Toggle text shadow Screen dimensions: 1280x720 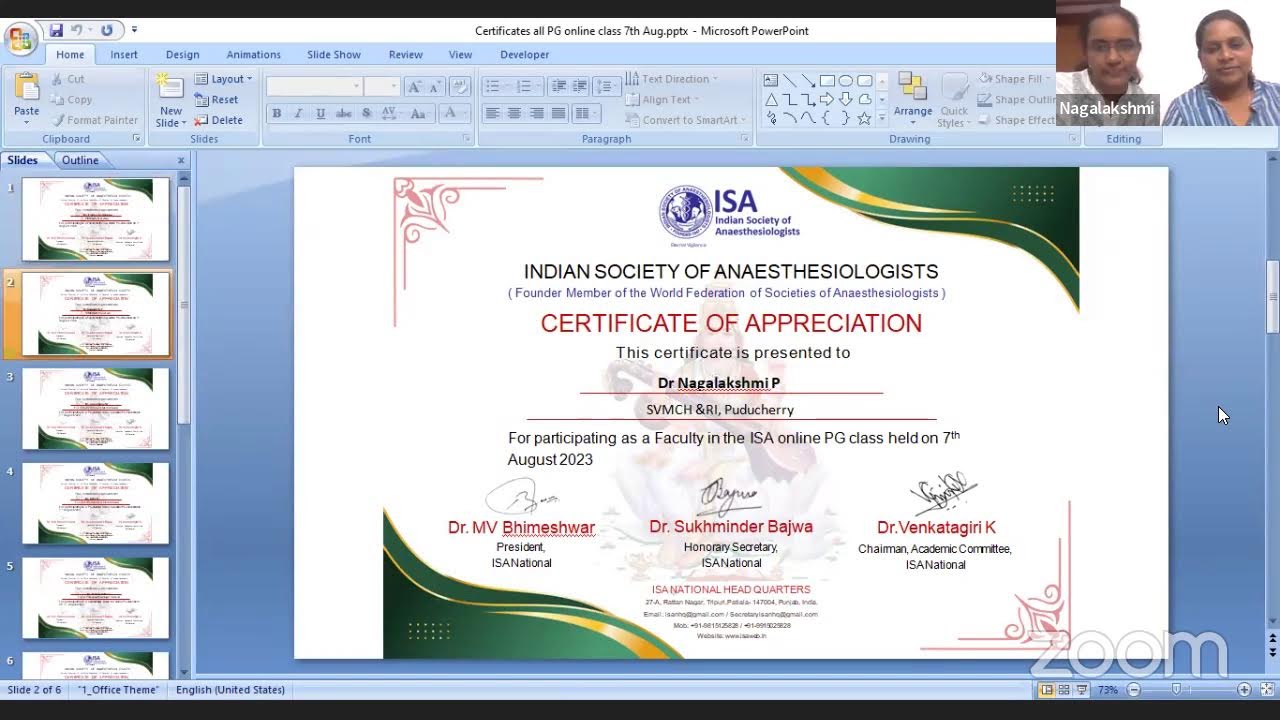tap(366, 114)
